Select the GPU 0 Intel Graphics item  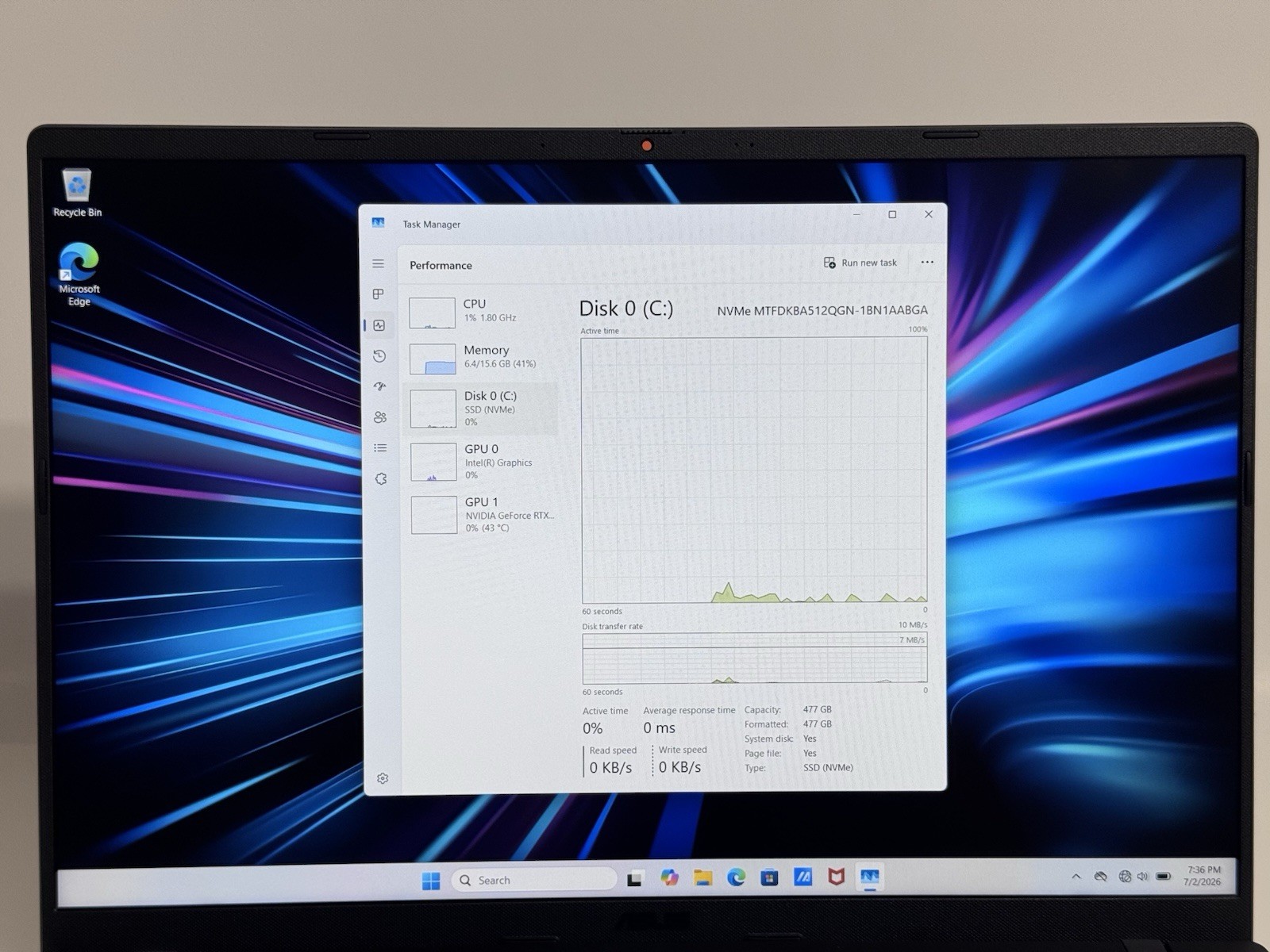(483, 462)
